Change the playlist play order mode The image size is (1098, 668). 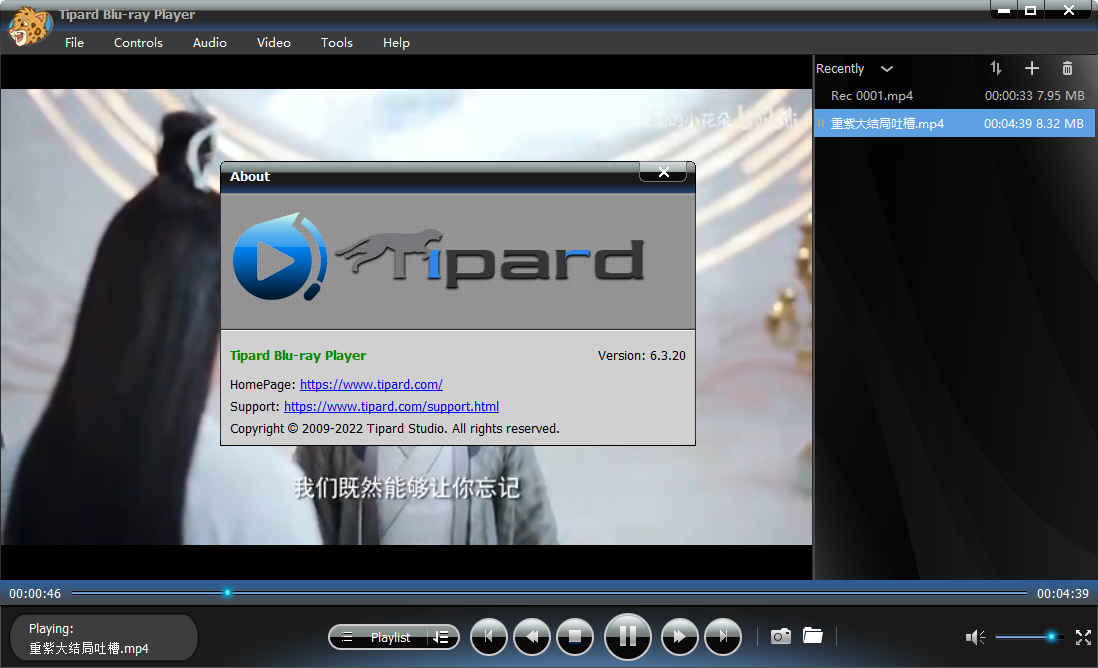pyautogui.click(x=441, y=637)
